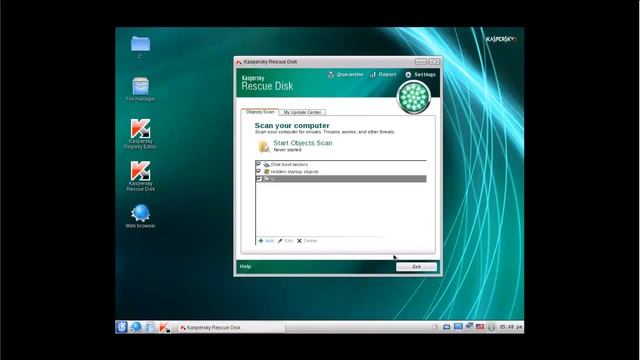This screenshot has width=640, height=360.
Task: Open Kaspersky Rescue Disk desktop icon
Action: [x=140, y=176]
